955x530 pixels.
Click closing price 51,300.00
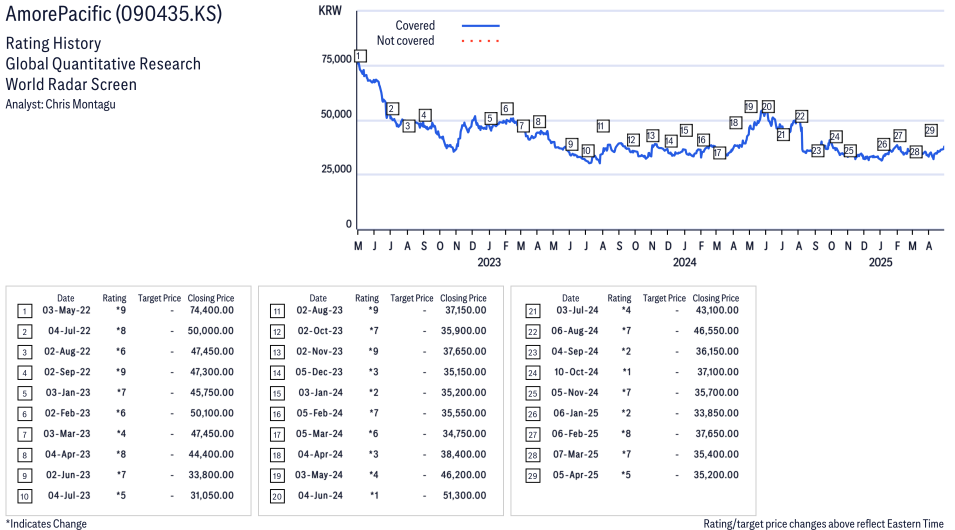(x=464, y=495)
